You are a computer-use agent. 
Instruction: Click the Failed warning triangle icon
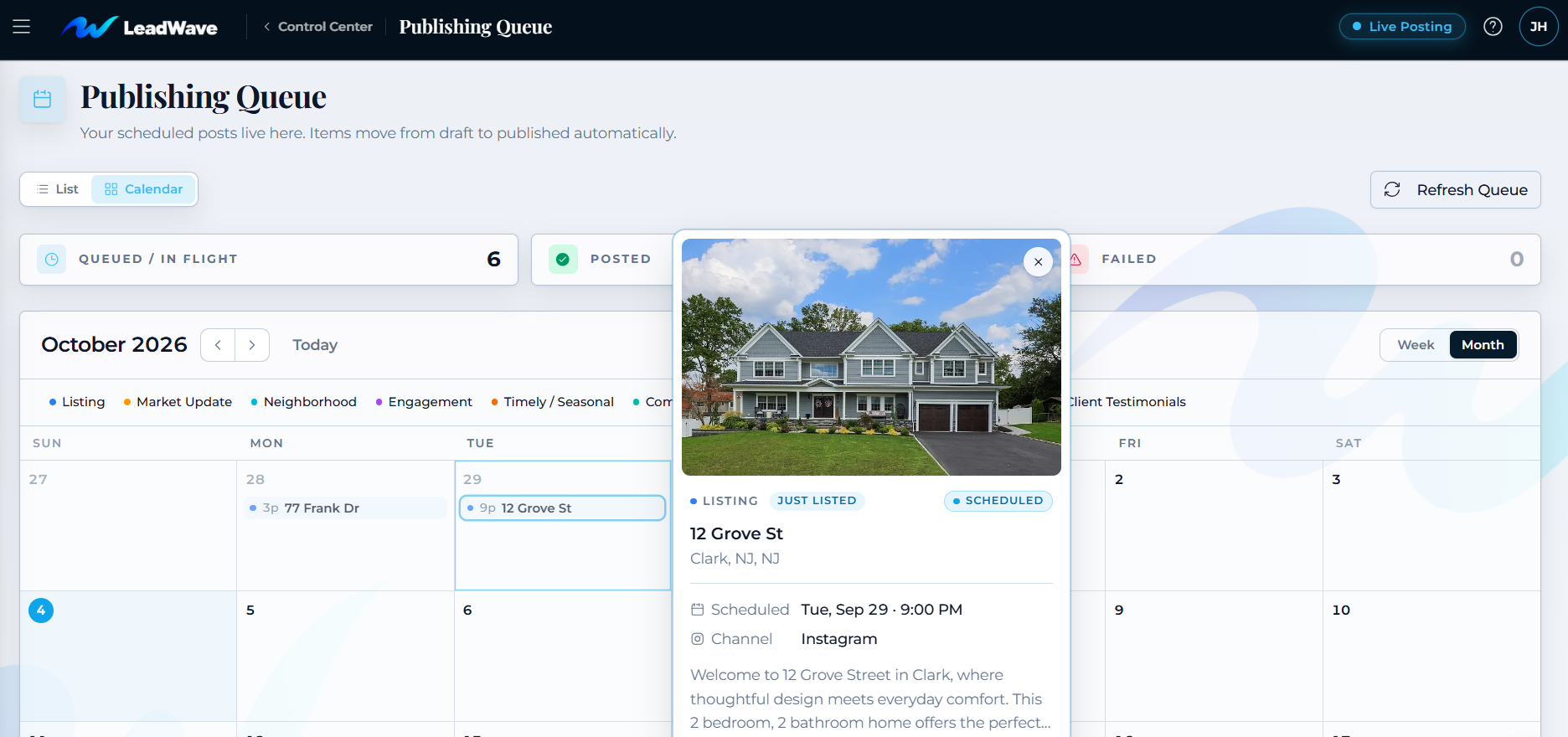[1075, 260]
